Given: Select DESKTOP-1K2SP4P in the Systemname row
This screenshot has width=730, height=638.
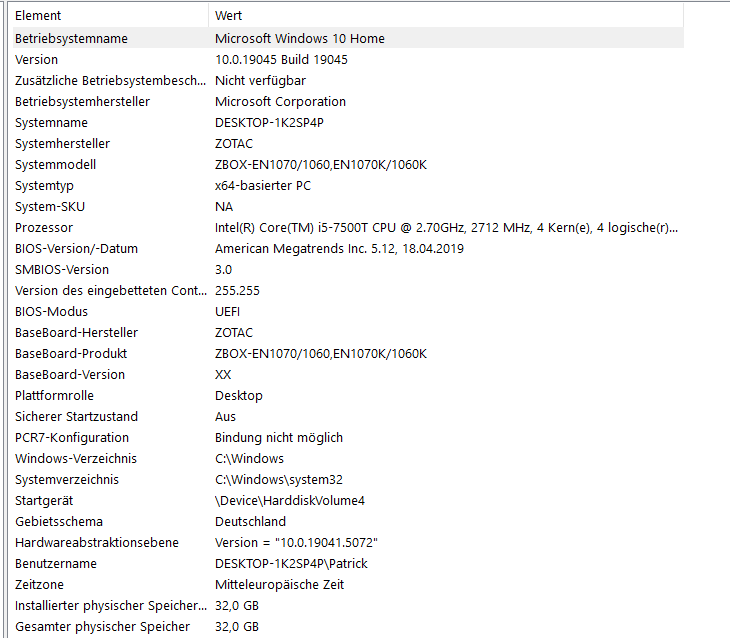Looking at the screenshot, I should click(x=269, y=122).
